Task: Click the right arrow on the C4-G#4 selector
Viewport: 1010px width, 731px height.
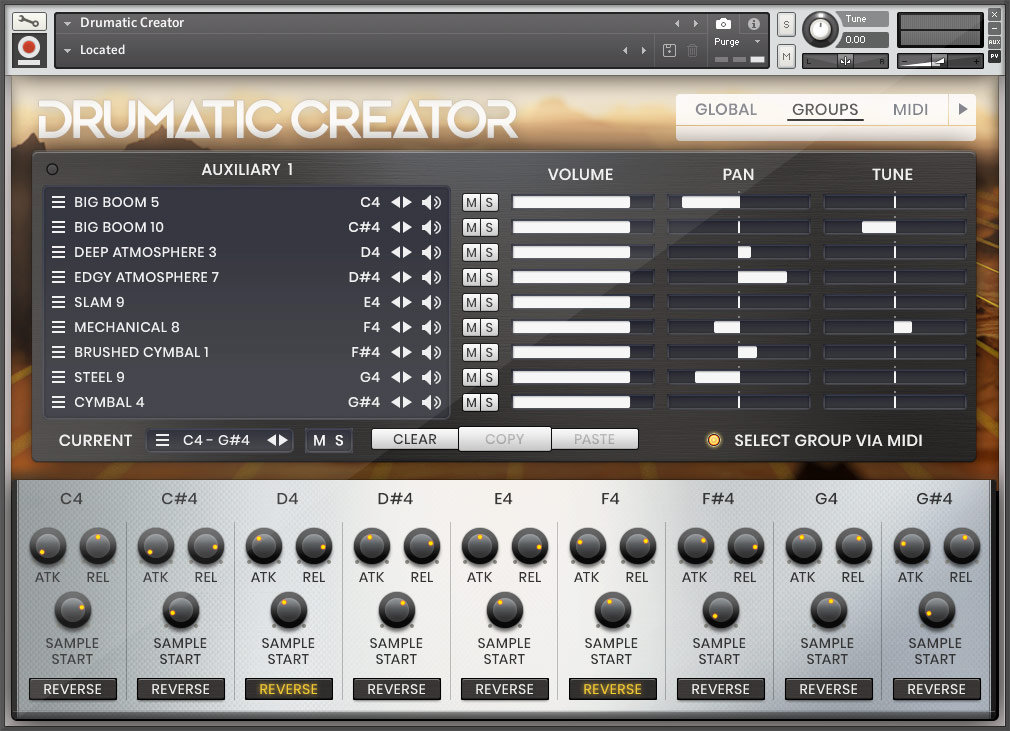Action: tap(283, 440)
